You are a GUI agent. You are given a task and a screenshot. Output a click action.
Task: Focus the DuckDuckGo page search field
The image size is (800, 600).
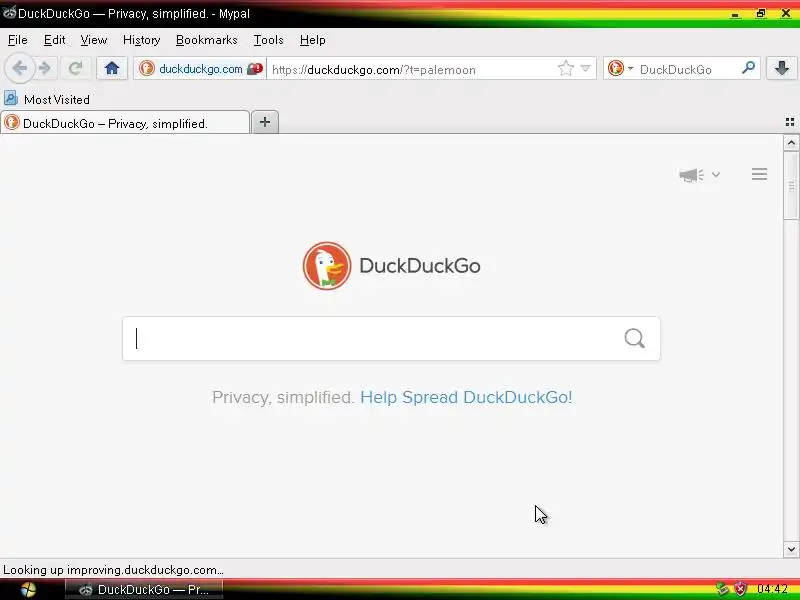[x=391, y=338]
